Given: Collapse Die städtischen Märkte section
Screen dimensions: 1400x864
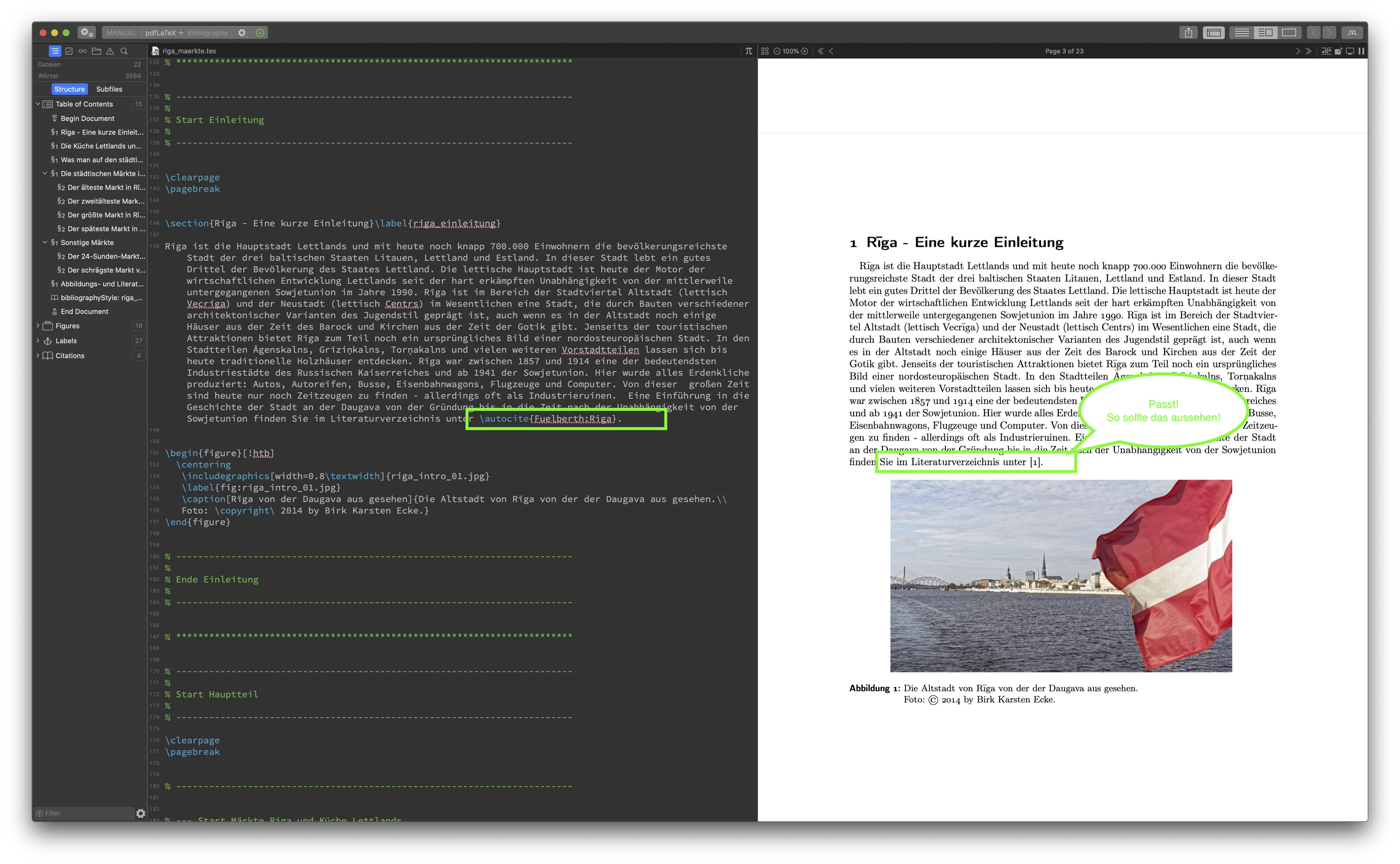Looking at the screenshot, I should (x=45, y=174).
